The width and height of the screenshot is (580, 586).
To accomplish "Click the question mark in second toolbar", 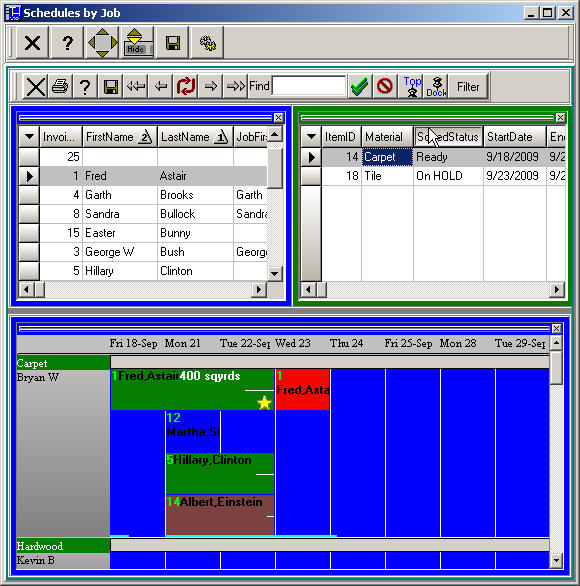I will click(x=85, y=87).
